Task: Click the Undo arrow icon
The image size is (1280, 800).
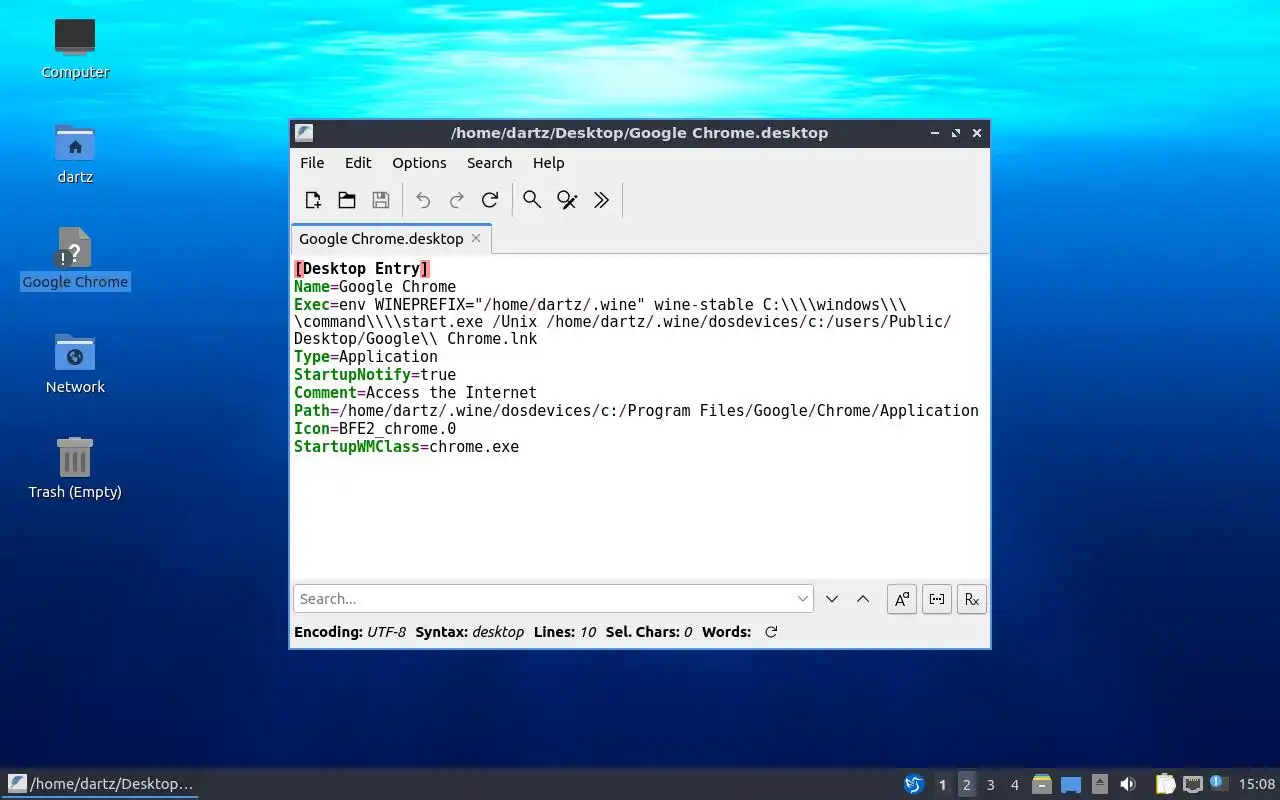Action: pyautogui.click(x=423, y=200)
